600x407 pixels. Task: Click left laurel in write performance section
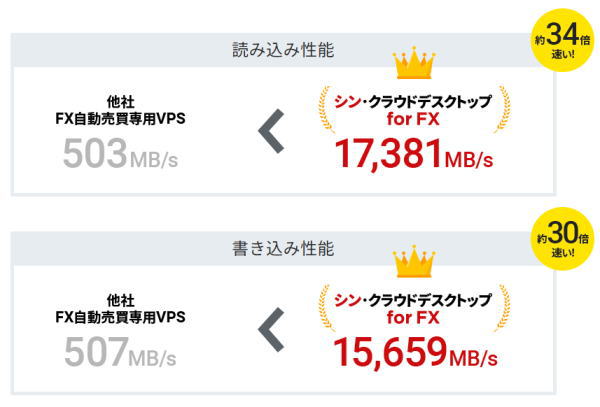tap(327, 308)
